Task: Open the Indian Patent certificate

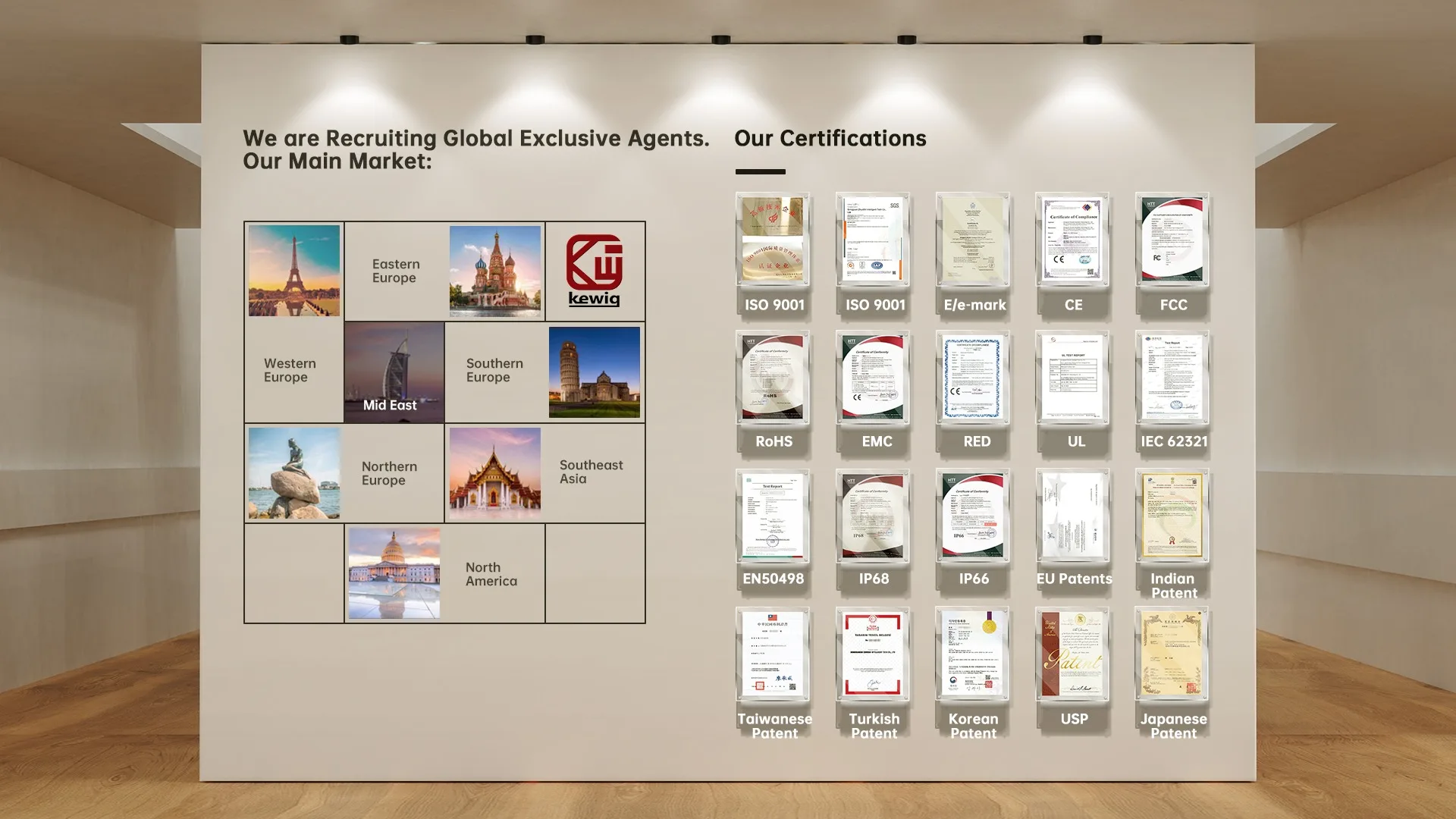Action: coord(1172,516)
